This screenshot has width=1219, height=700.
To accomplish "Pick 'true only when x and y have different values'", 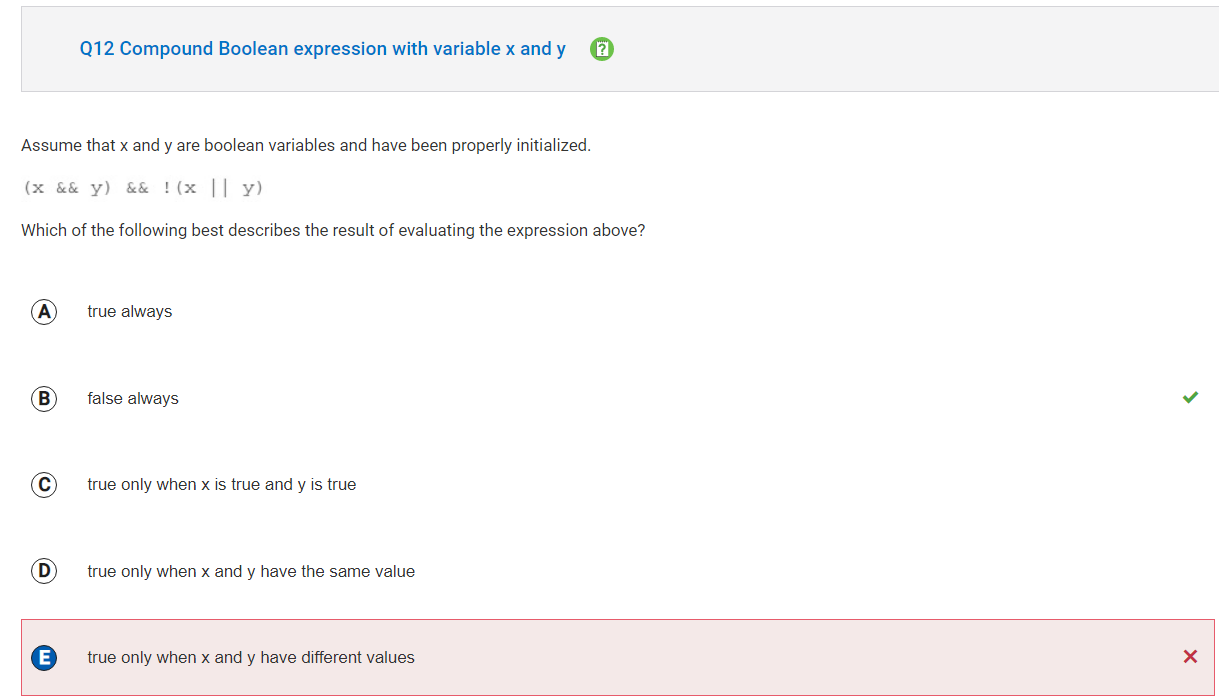I will pos(251,658).
